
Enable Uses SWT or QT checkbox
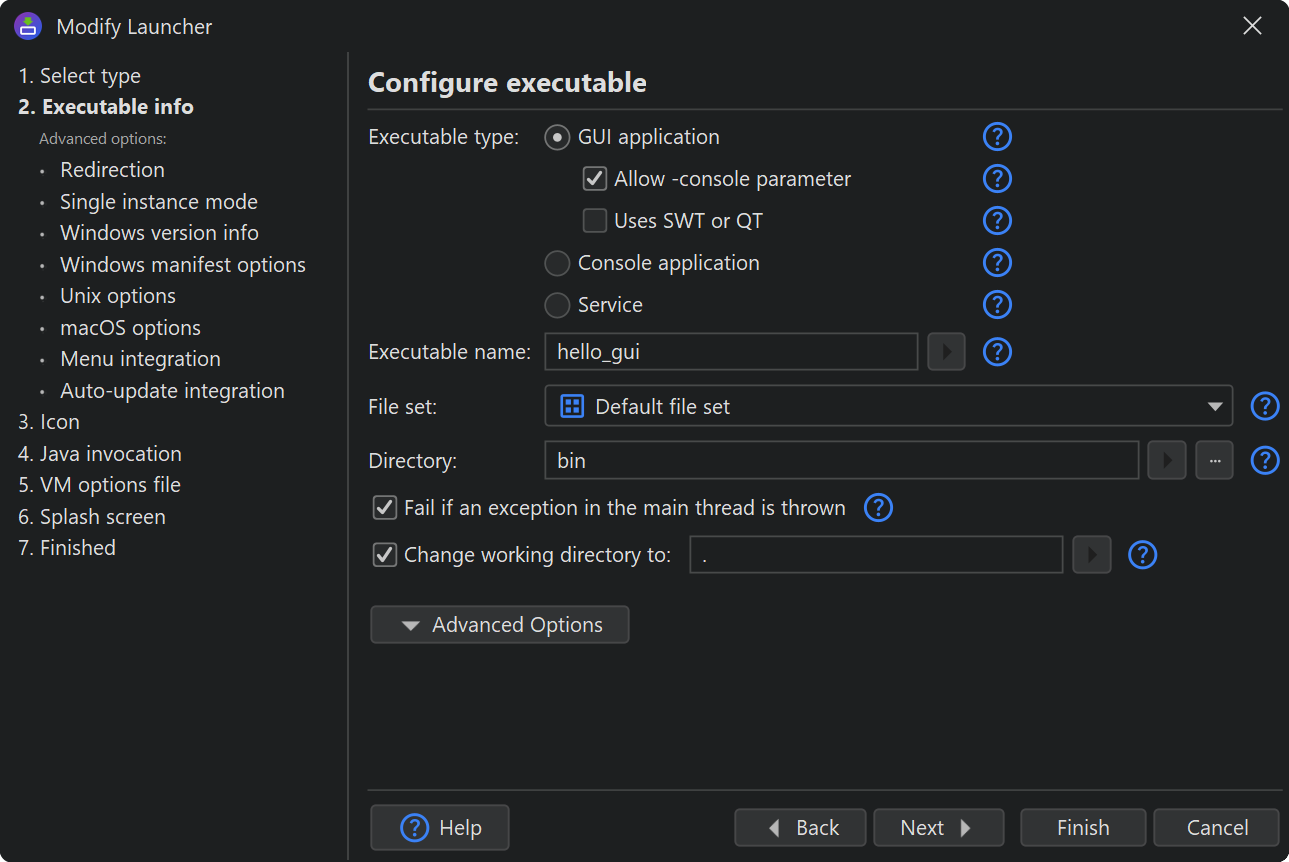[x=595, y=221]
